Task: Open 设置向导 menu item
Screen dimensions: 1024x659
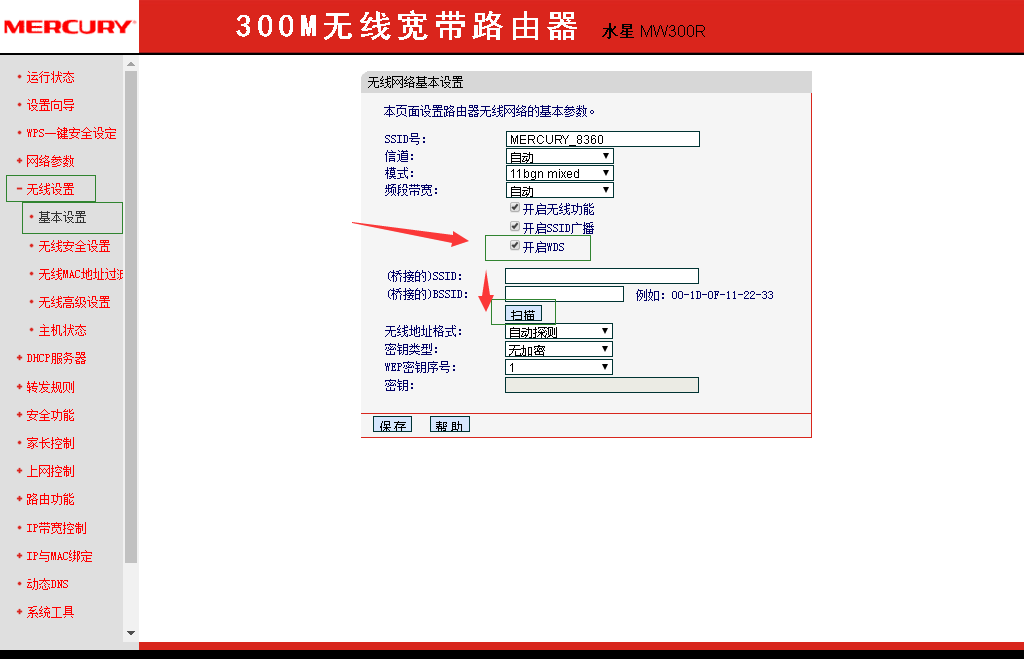Action: (50, 105)
